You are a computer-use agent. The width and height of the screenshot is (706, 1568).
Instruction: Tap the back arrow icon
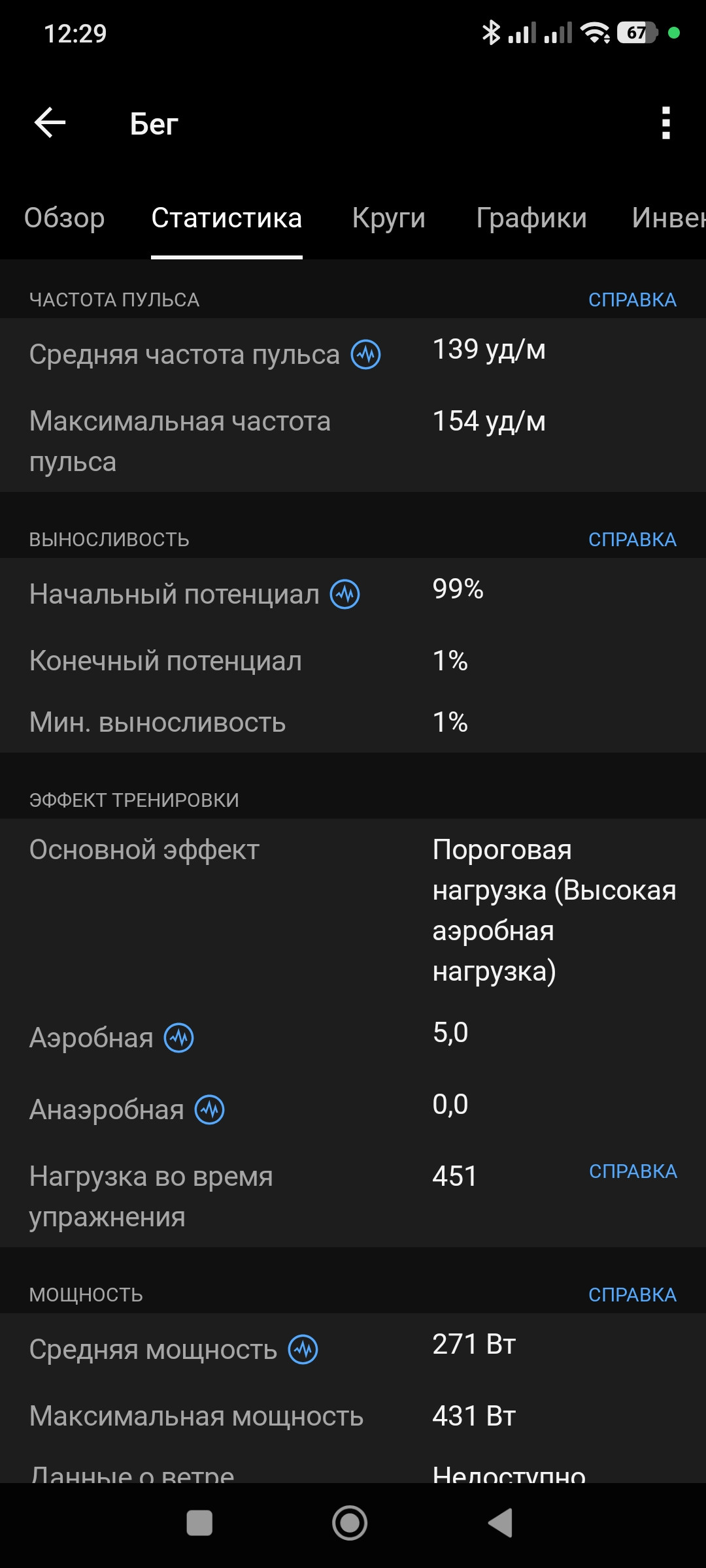click(x=50, y=123)
